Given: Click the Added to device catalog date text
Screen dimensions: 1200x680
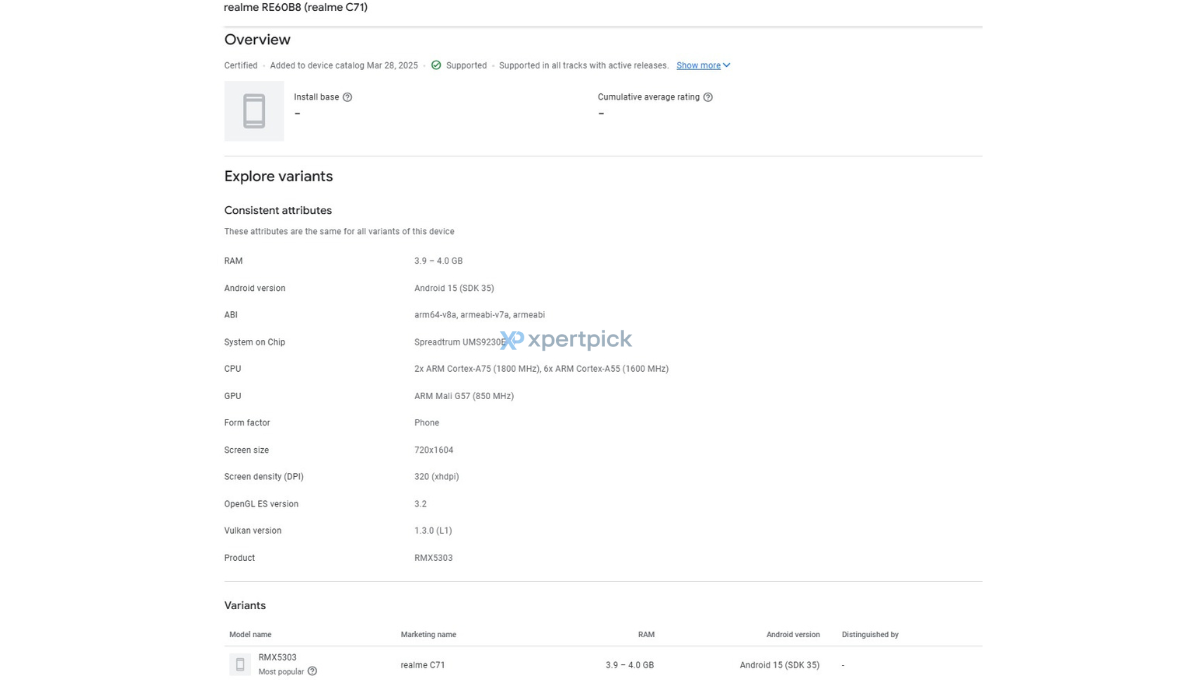Looking at the screenshot, I should [x=344, y=65].
